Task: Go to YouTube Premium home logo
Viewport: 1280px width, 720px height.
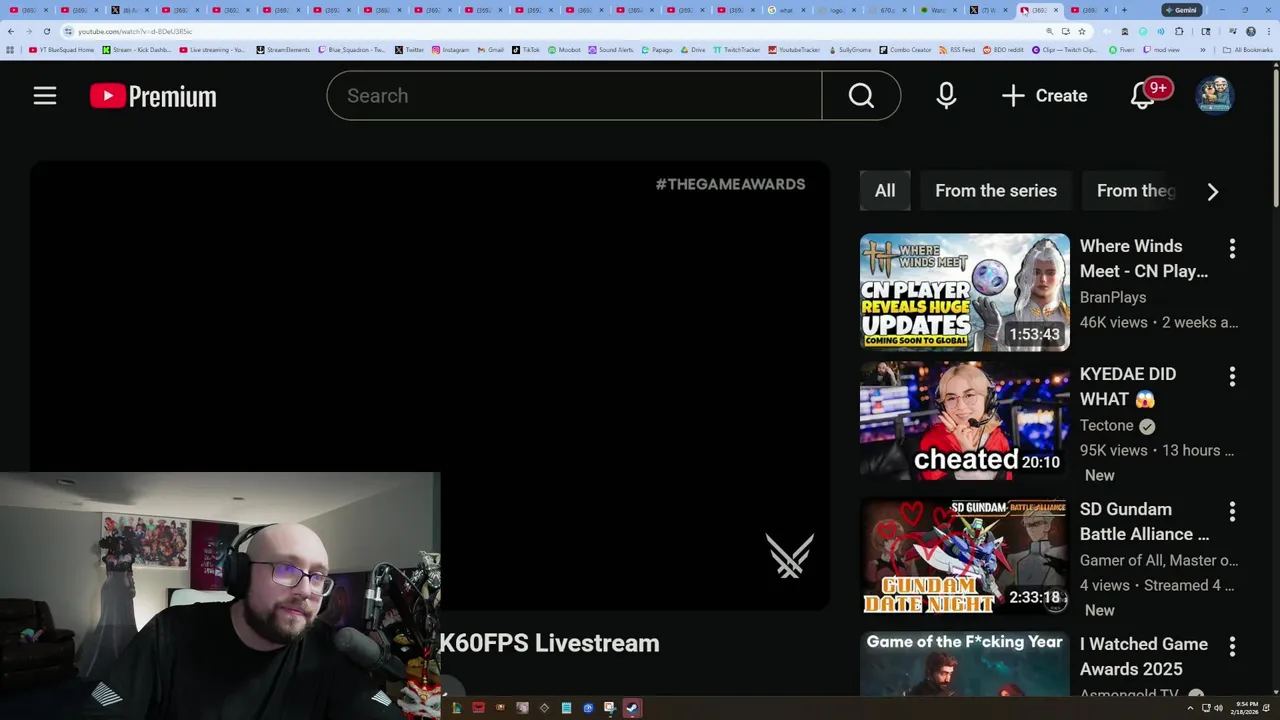Action: [153, 96]
